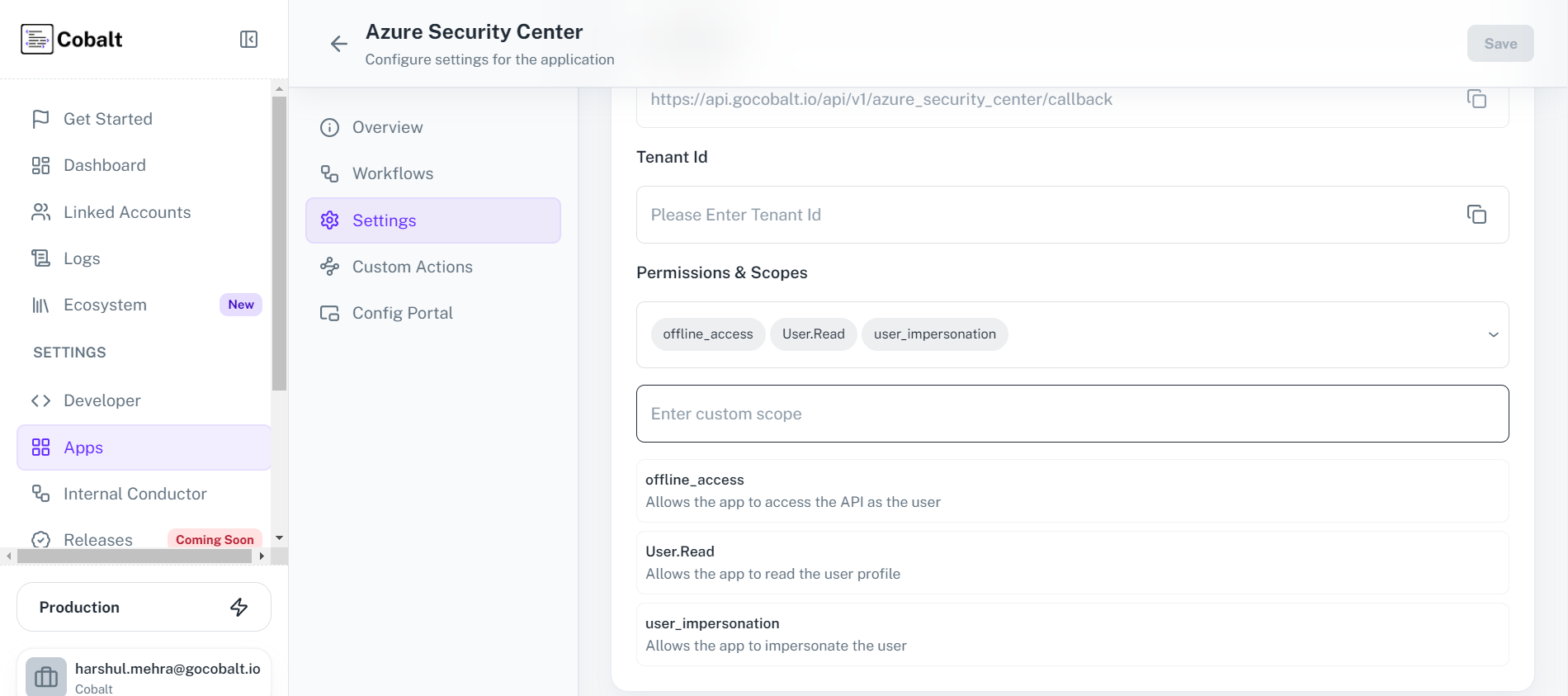Select the user_impersonation scope chip

(x=935, y=334)
